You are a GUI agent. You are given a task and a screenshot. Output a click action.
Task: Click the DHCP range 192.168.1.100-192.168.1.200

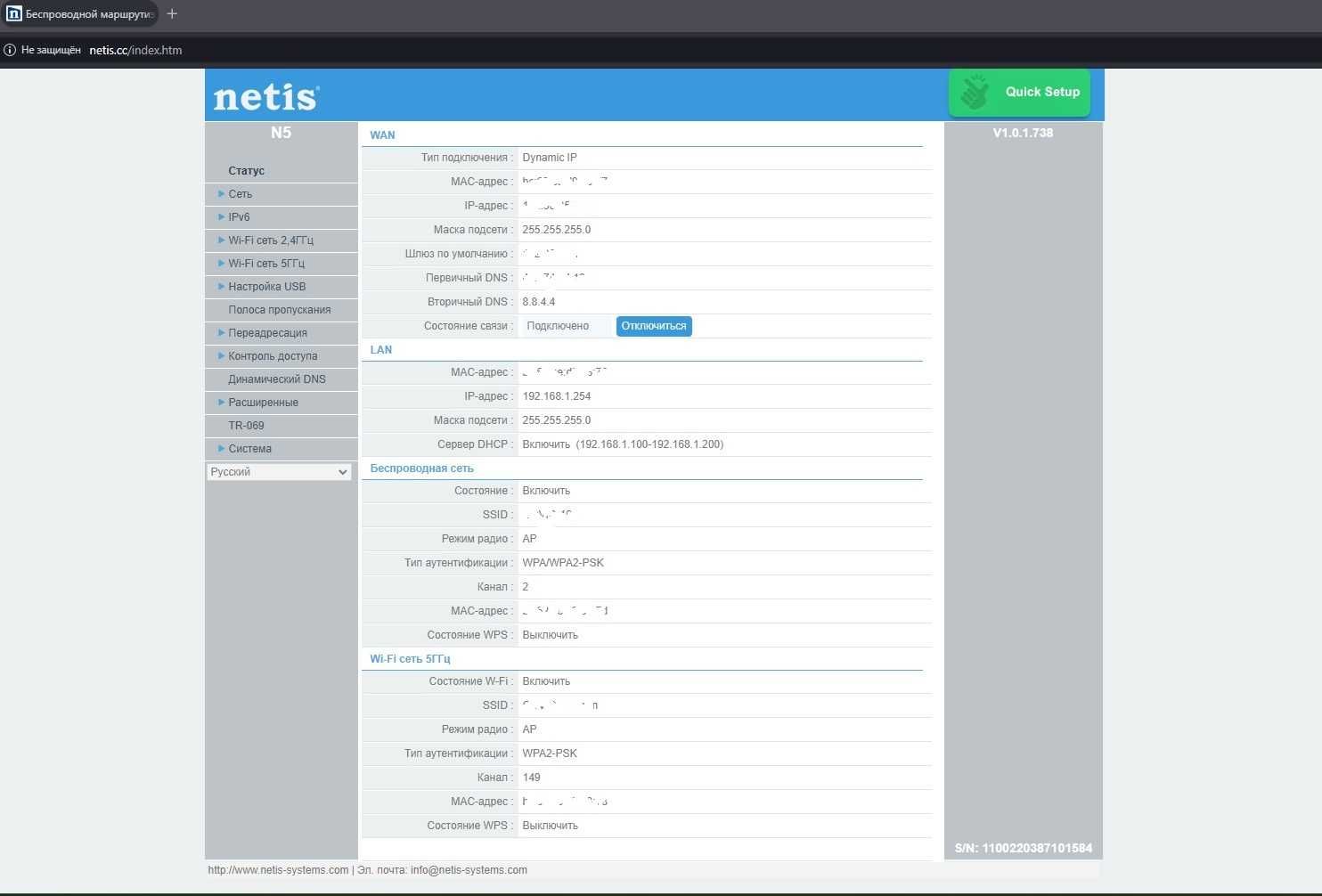[649, 444]
